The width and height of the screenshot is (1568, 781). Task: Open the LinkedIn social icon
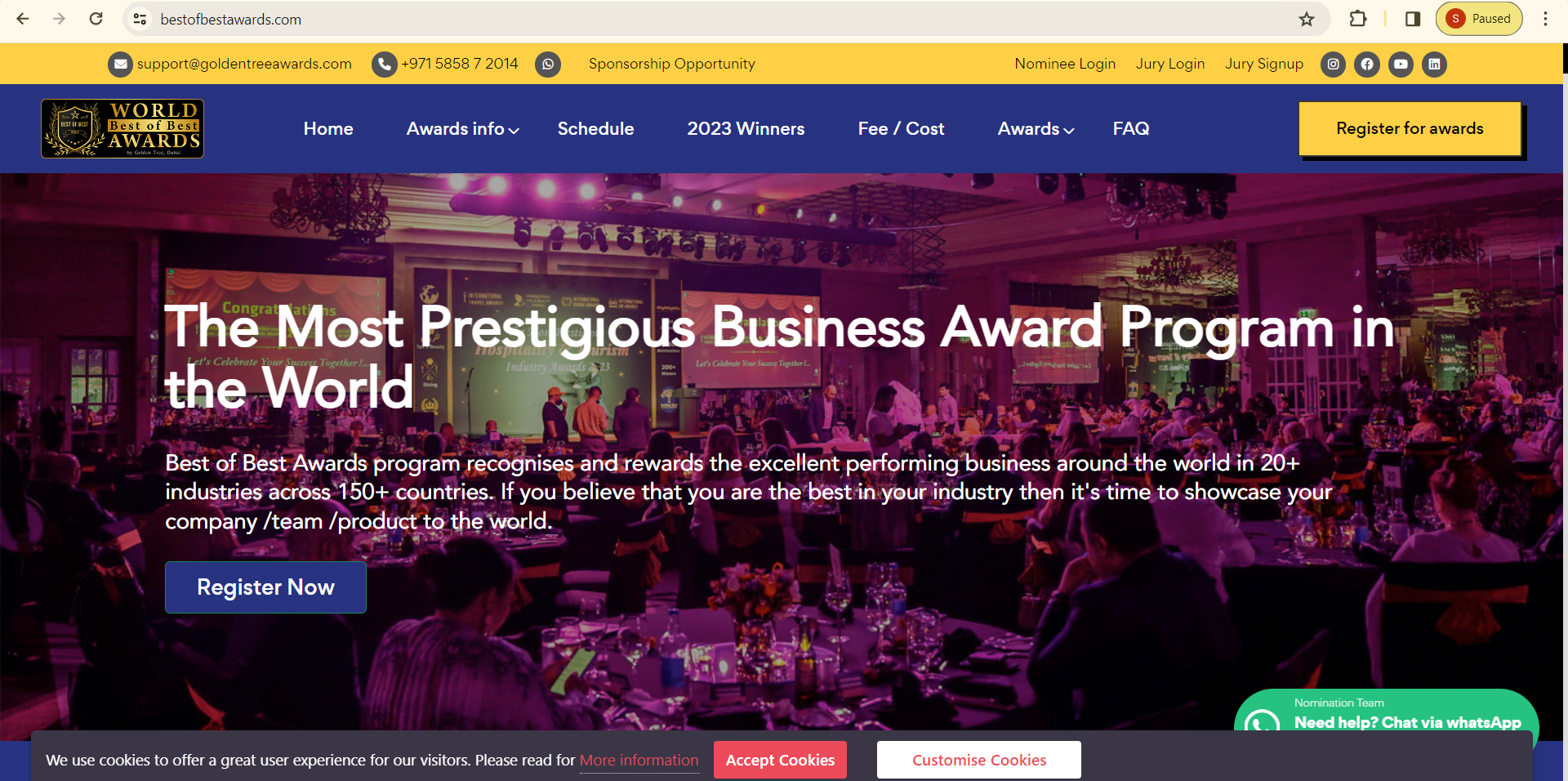[x=1434, y=64]
